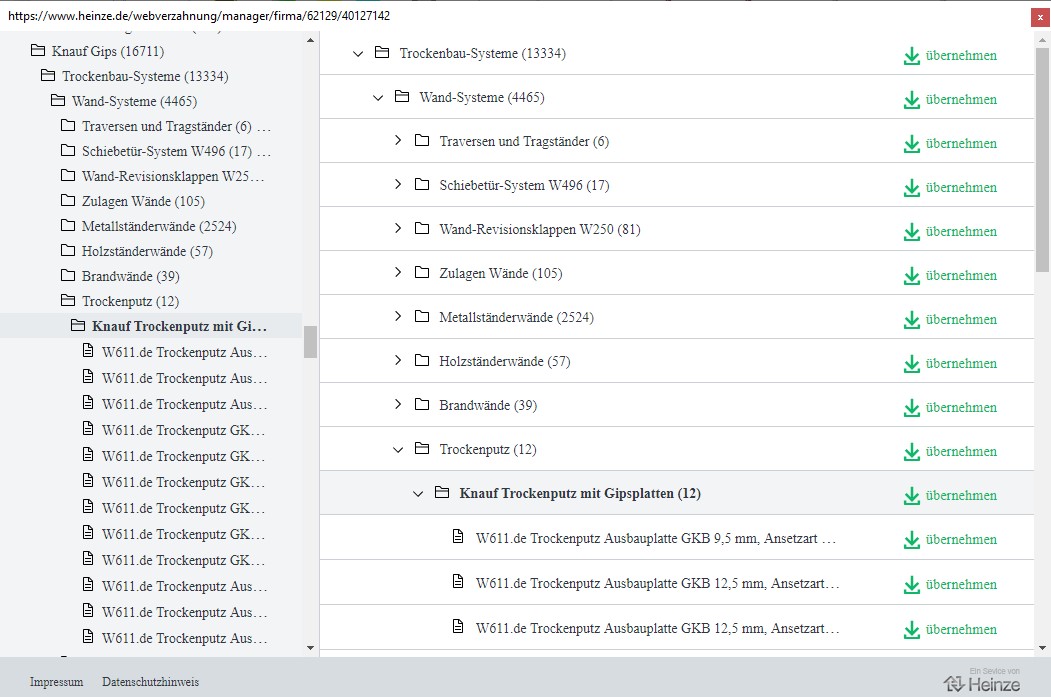Viewport: 1051px width, 697px height.
Task: Click download icon for Knauf Trockenputz mit Gipsplatten
Action: coord(912,496)
